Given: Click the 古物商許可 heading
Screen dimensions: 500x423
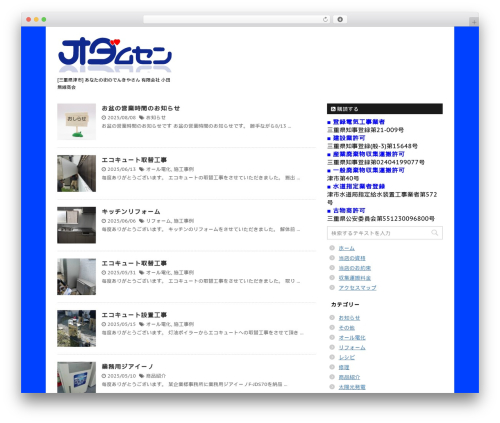Looking at the screenshot, I should point(349,211).
